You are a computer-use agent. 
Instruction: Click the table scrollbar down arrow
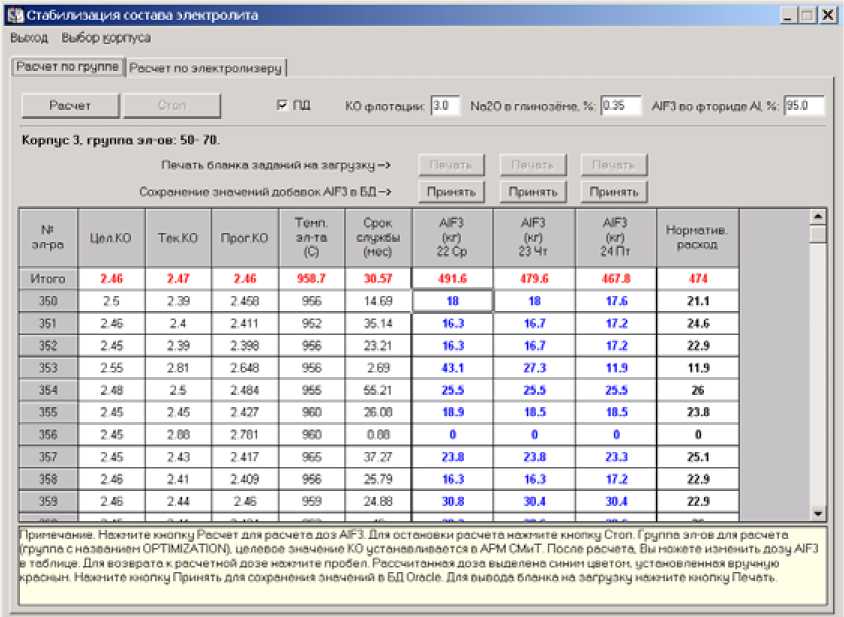pos(817,513)
